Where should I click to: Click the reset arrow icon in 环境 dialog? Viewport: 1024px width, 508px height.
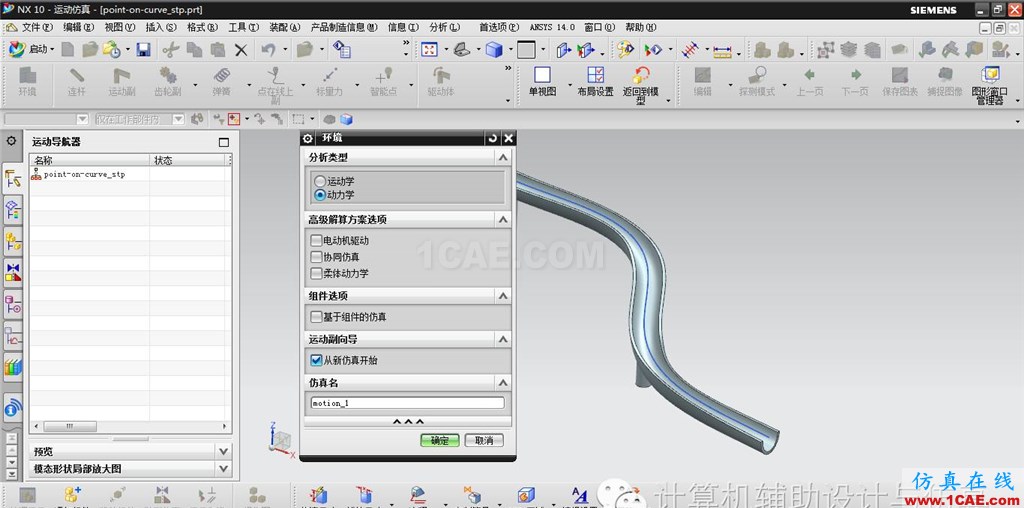tap(492, 138)
